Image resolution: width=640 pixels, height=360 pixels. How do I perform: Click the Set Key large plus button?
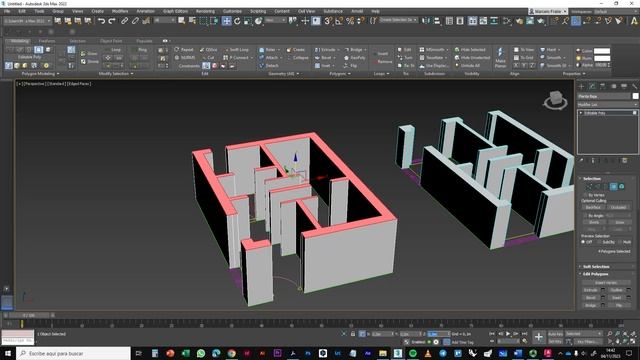click(x=539, y=337)
